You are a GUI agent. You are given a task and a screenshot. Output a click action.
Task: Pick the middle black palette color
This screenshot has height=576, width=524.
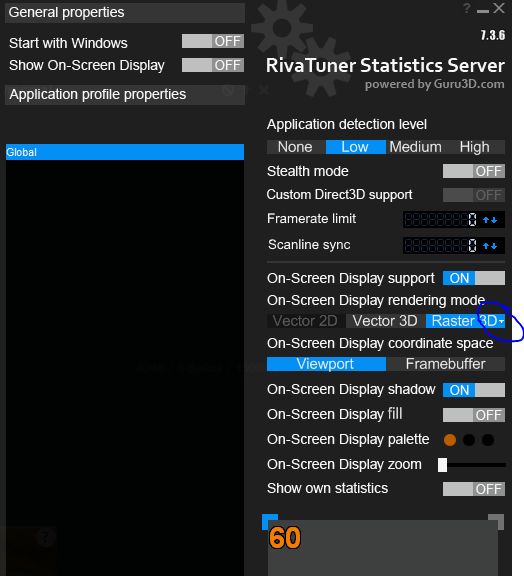(469, 440)
